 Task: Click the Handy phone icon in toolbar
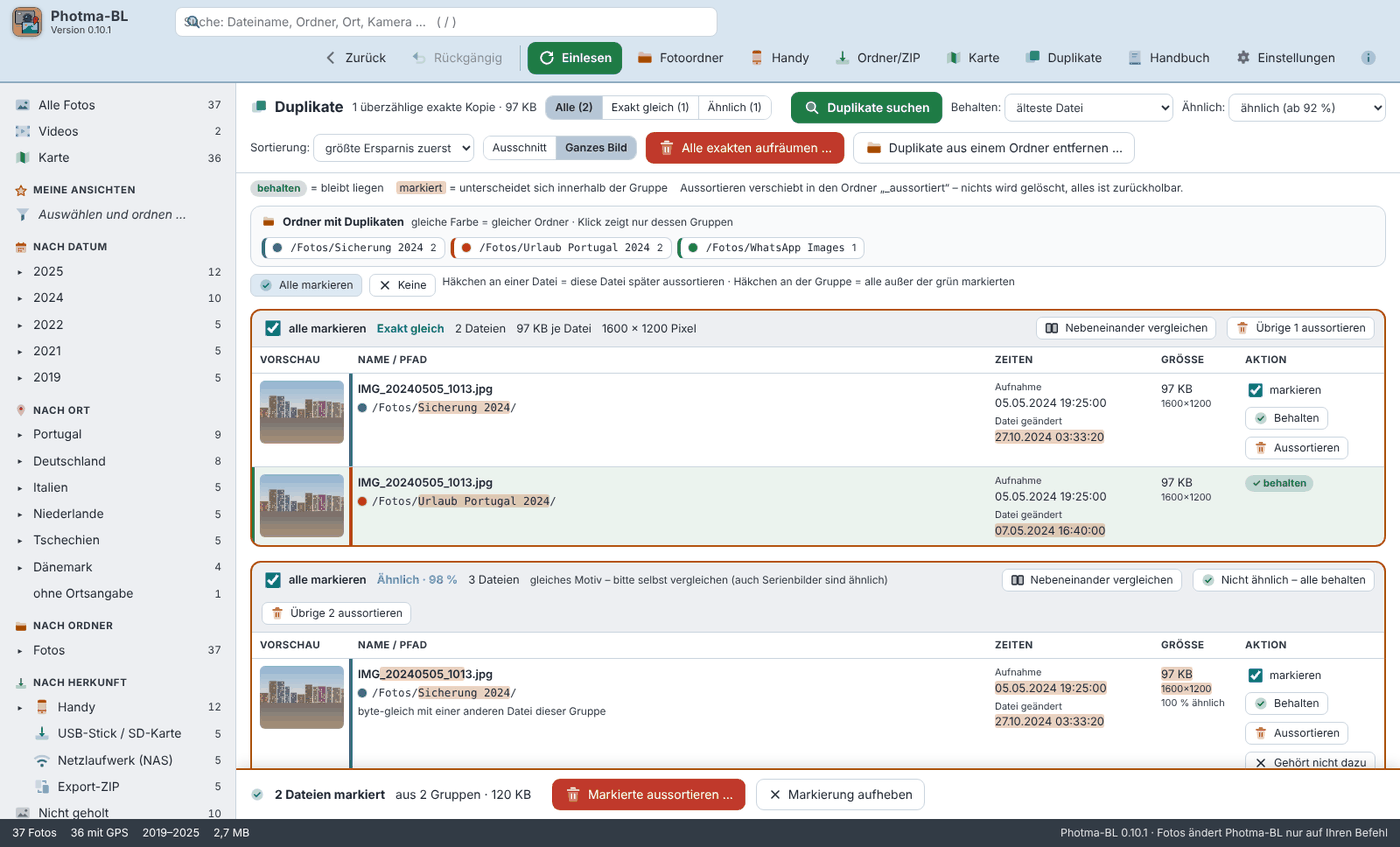[757, 58]
